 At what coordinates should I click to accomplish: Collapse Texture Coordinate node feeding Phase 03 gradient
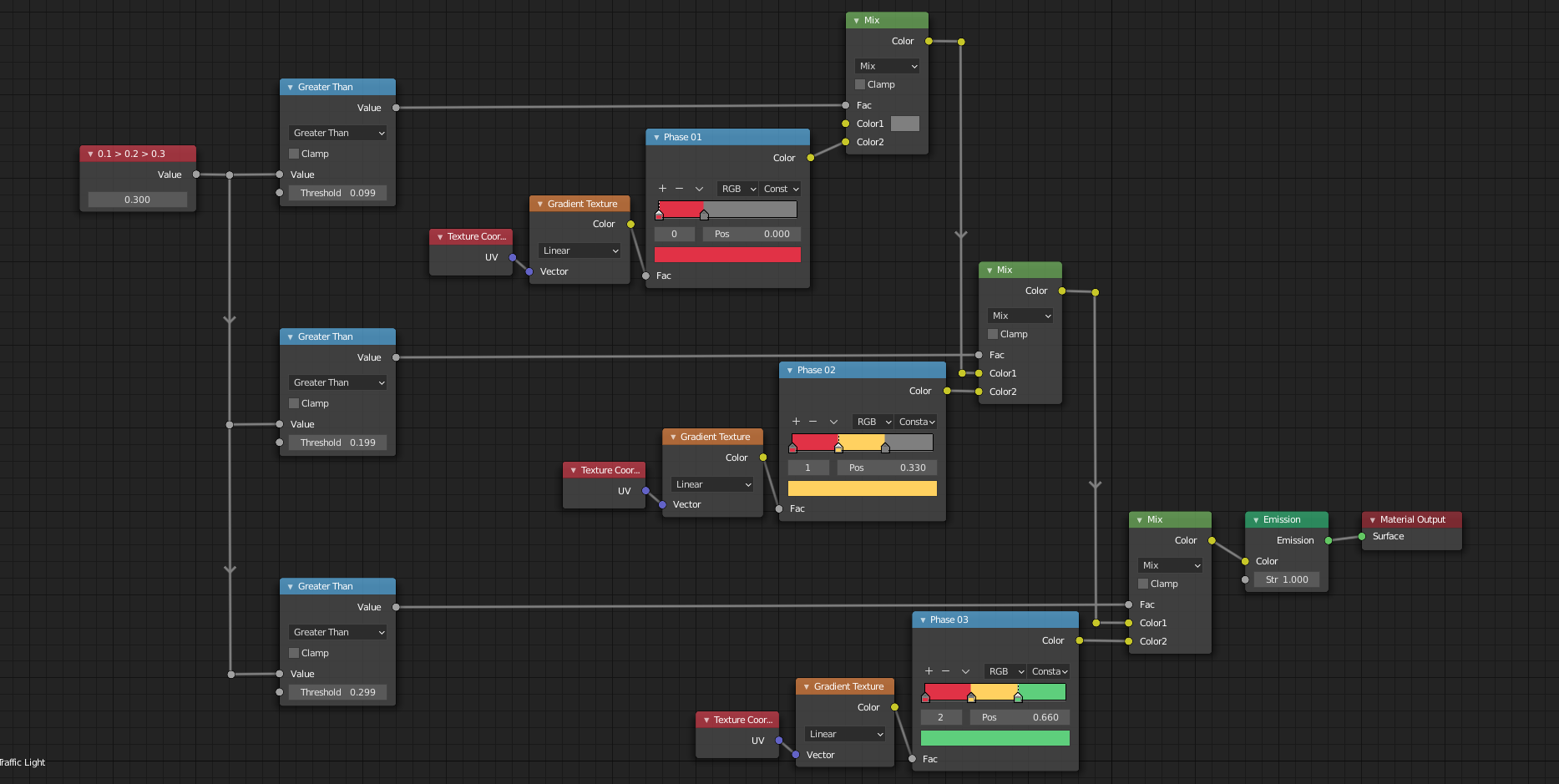pos(706,720)
